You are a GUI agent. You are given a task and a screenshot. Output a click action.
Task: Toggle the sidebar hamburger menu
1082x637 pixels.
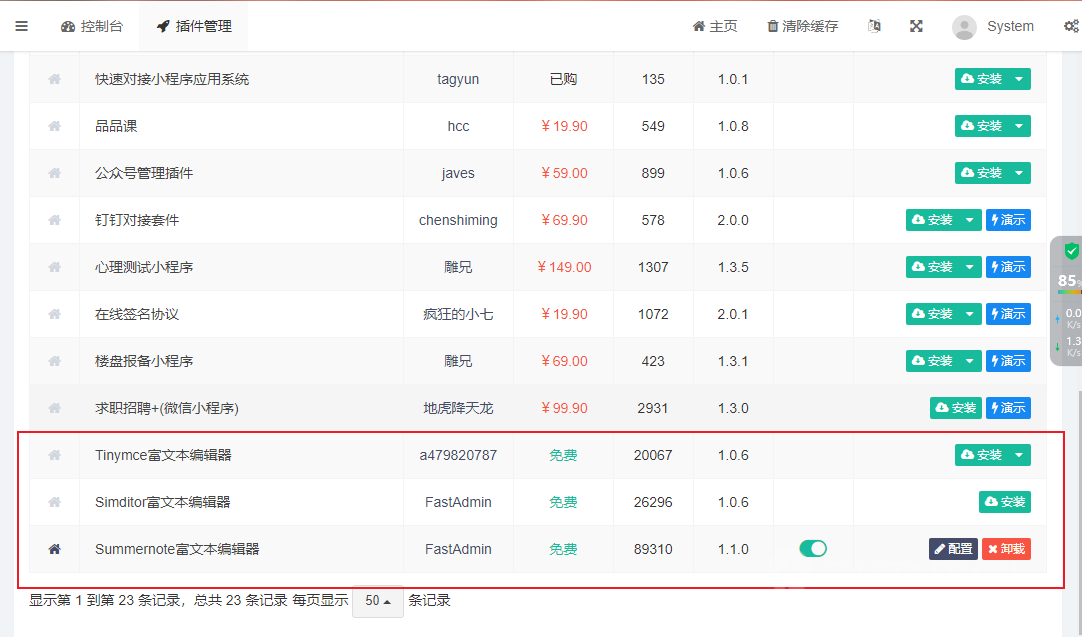(x=21, y=26)
